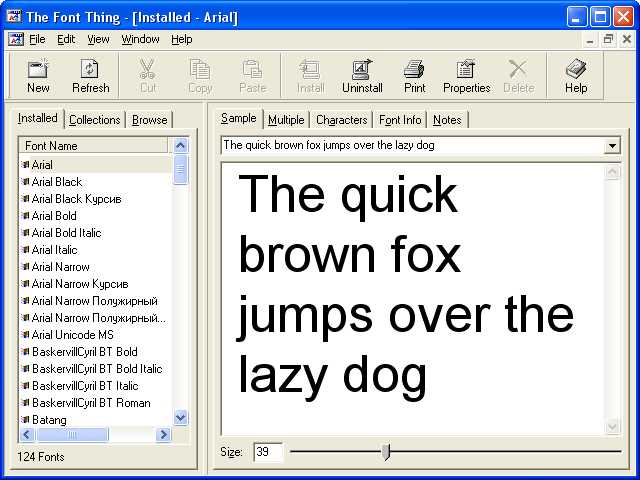The image size is (640, 480).
Task: Select the Sample tab
Action: (x=239, y=118)
